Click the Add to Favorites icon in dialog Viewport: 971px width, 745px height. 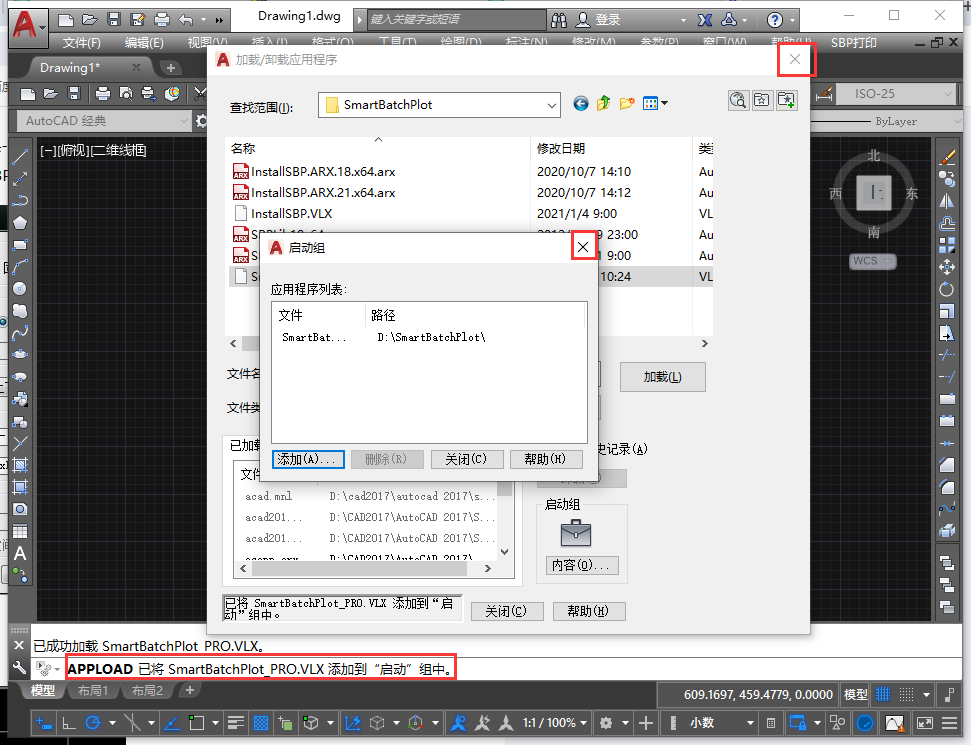(x=786, y=100)
